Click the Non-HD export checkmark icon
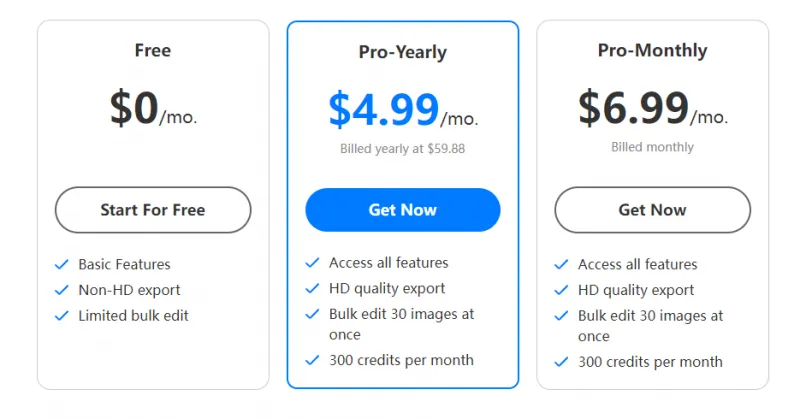The width and height of the screenshot is (800, 419). click(62, 291)
